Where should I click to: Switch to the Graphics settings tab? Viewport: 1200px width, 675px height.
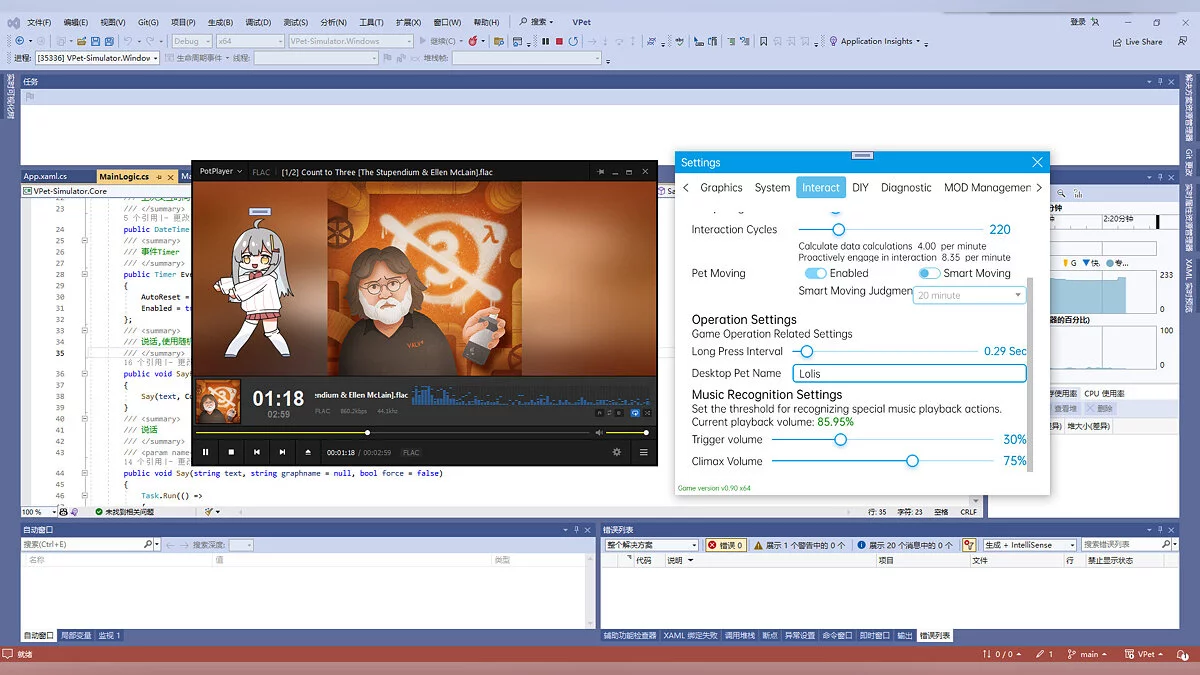[x=721, y=187]
